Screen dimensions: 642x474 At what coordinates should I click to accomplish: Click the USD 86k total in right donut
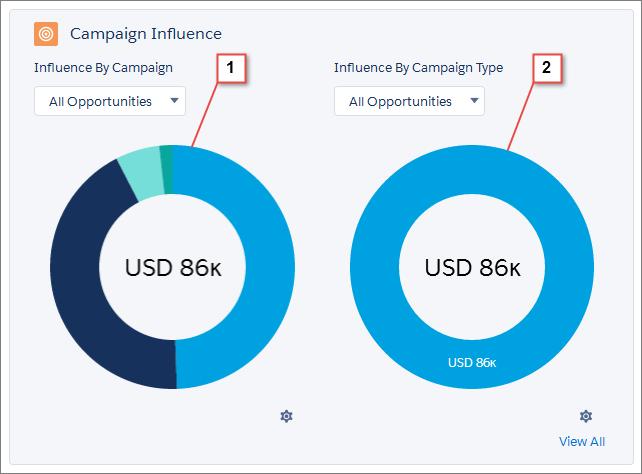pos(472,268)
